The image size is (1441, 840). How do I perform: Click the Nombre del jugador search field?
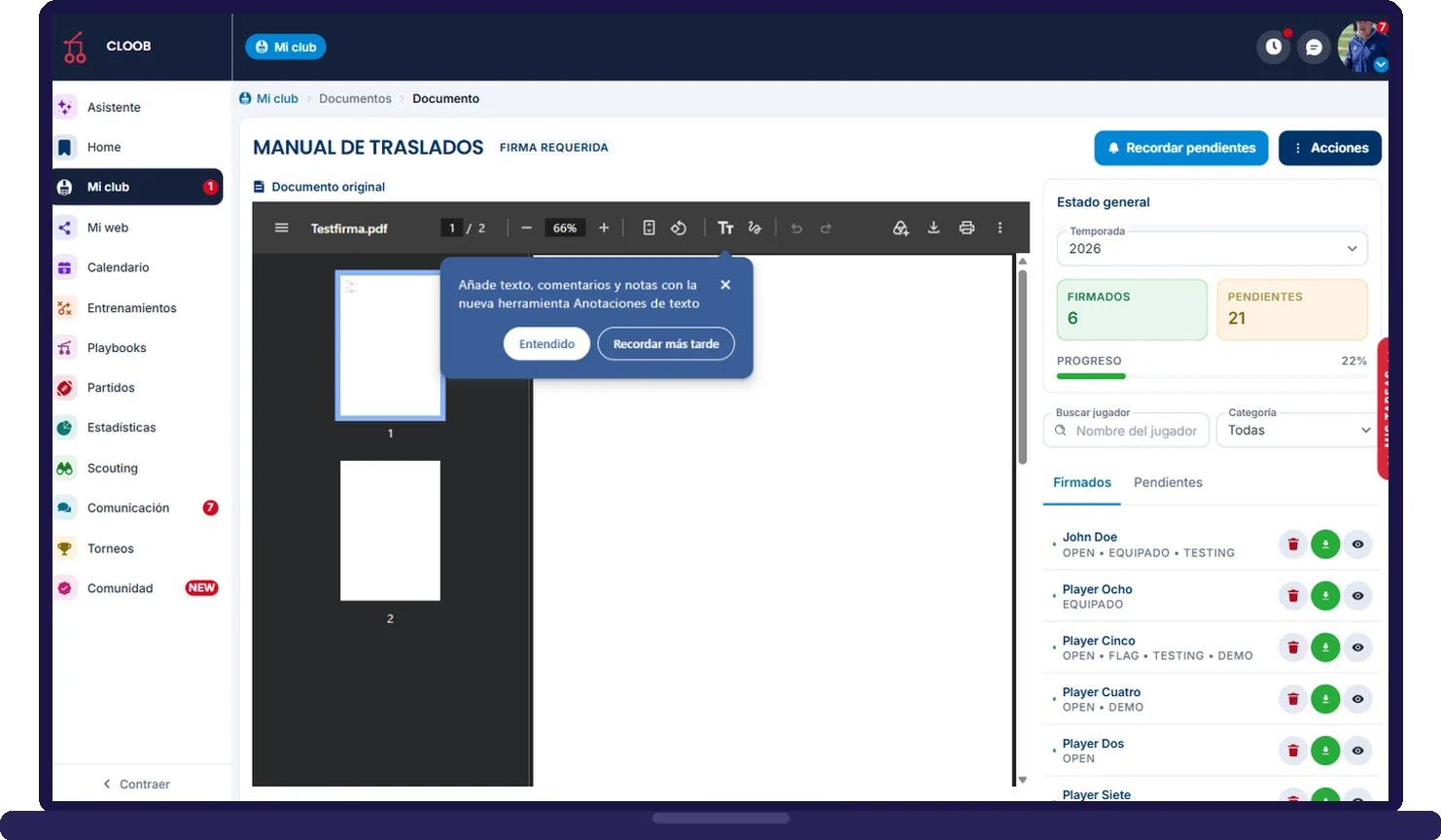click(1126, 430)
